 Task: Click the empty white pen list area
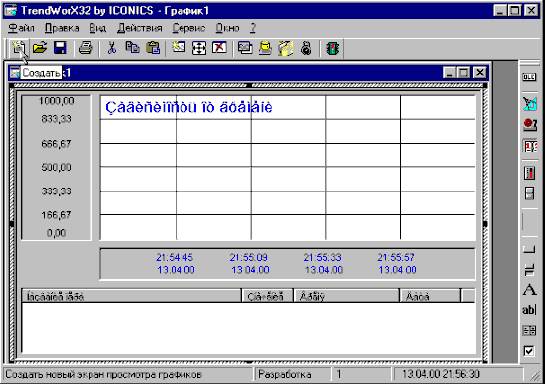pyautogui.click(x=249, y=328)
